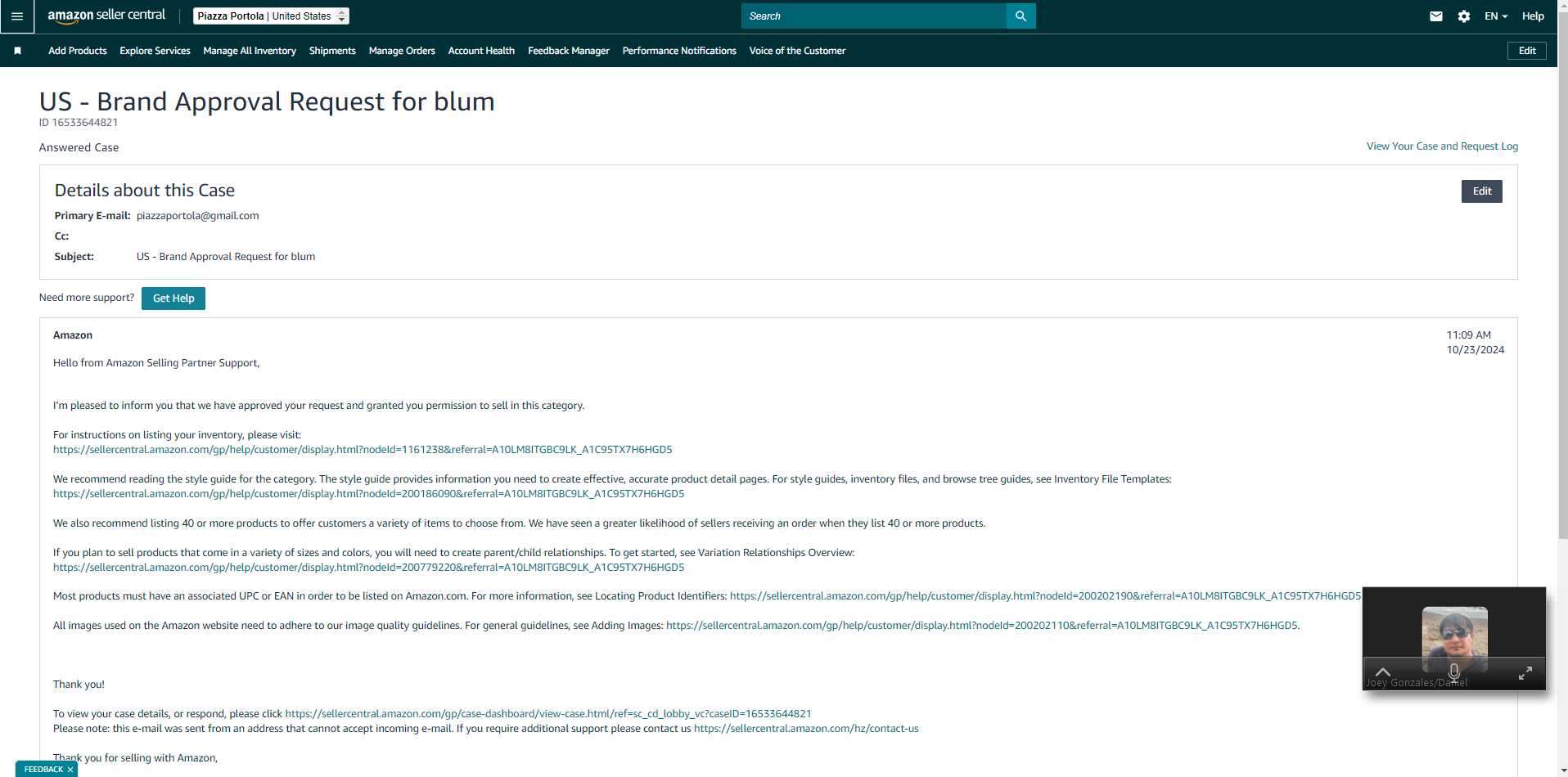Click the message timestamp 11:09 AM
The height and width of the screenshot is (777, 1568).
(x=1468, y=335)
